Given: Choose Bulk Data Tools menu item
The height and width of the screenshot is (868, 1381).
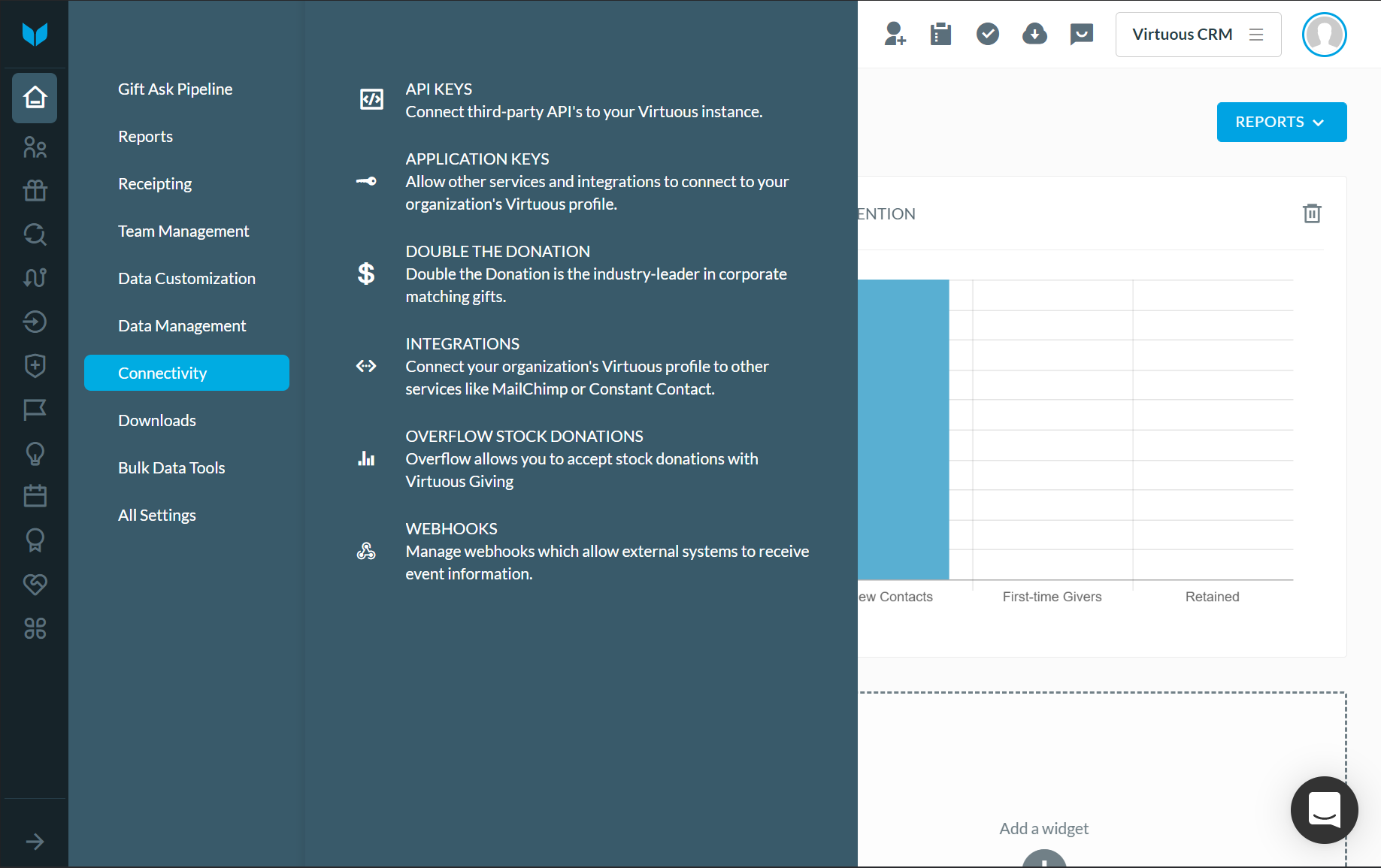Looking at the screenshot, I should coord(171,468).
